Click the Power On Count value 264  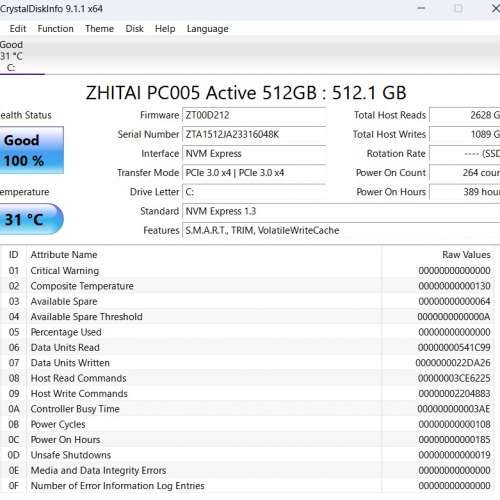(465, 173)
